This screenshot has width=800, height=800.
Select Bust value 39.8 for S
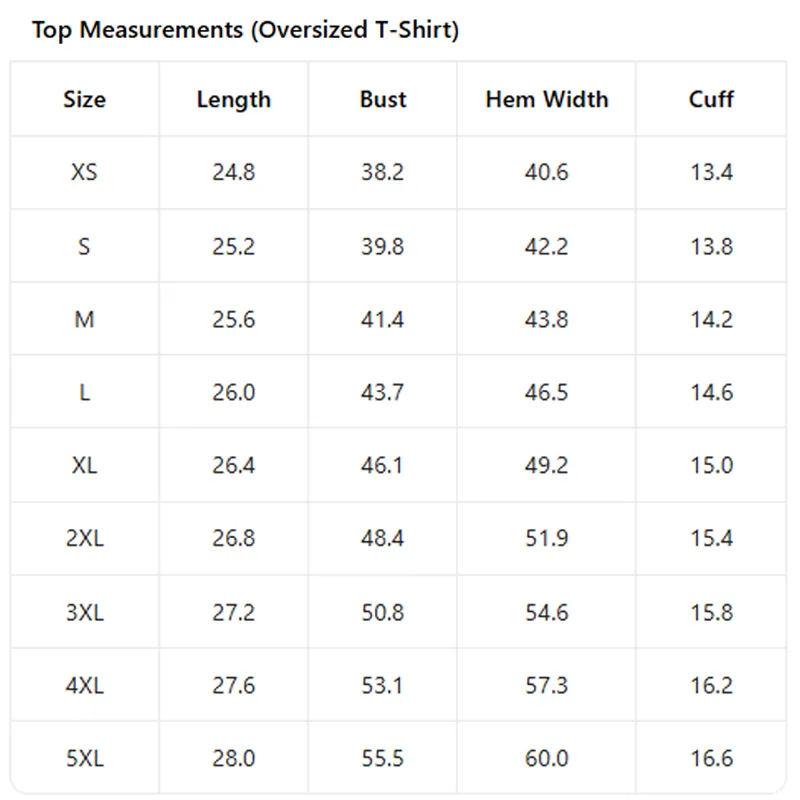click(x=383, y=246)
